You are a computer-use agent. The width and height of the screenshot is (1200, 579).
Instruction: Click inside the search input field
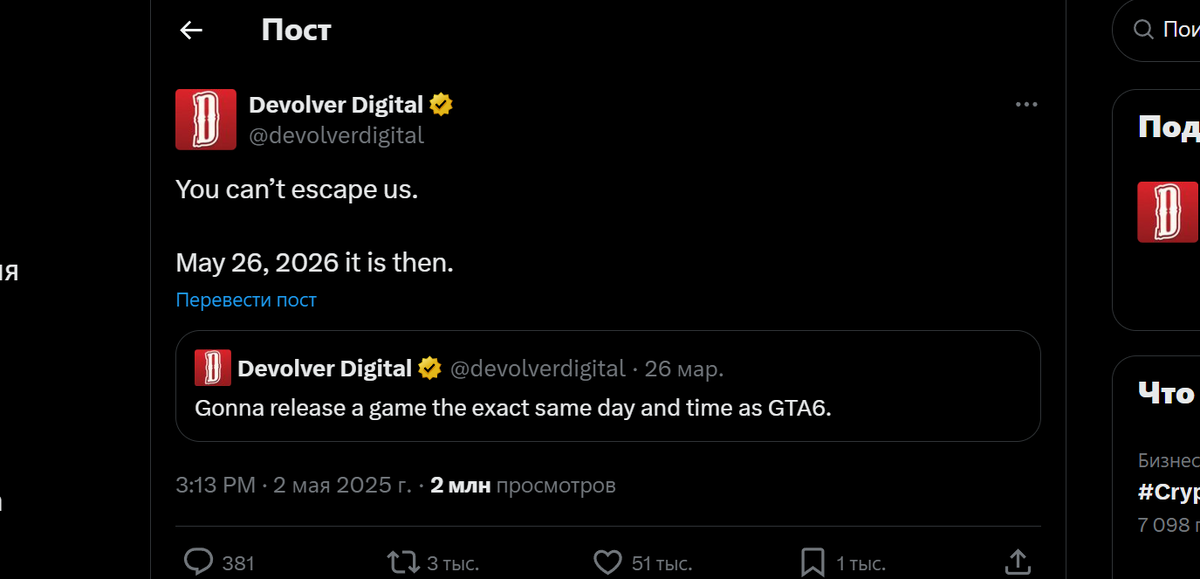coord(1180,30)
